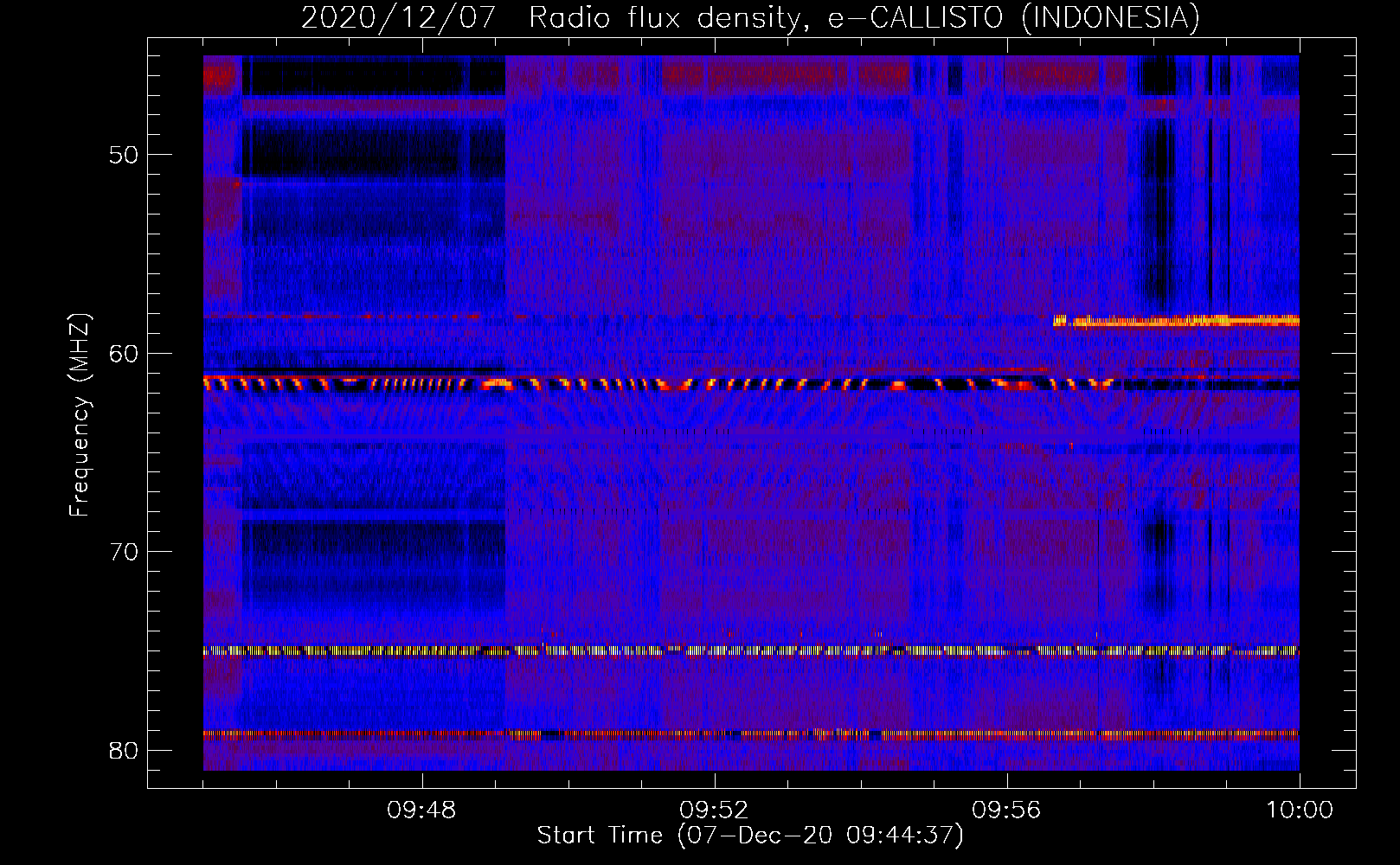Click the 60 frequency tick label
This screenshot has height=865, width=1400.
[125, 353]
